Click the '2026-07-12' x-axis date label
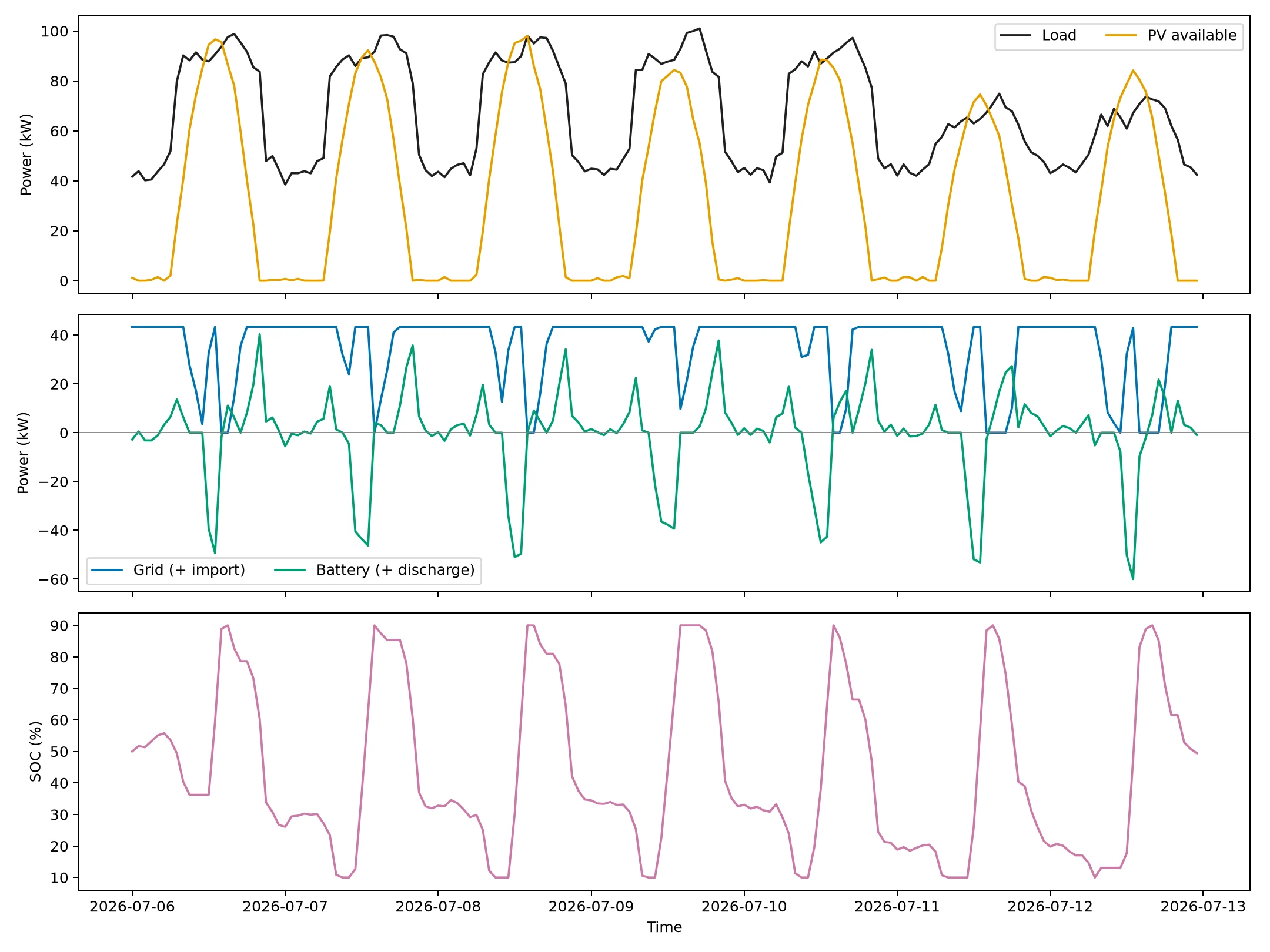The height and width of the screenshot is (952, 1270). (x=1050, y=907)
